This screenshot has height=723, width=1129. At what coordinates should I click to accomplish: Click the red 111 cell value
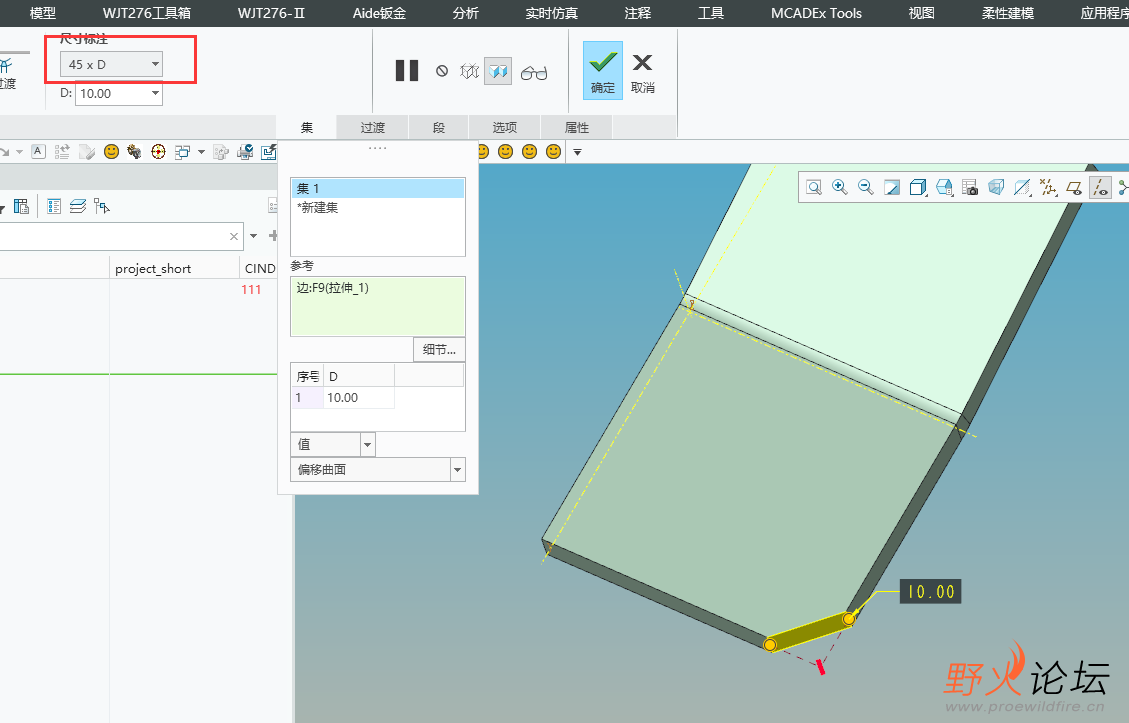(x=251, y=289)
